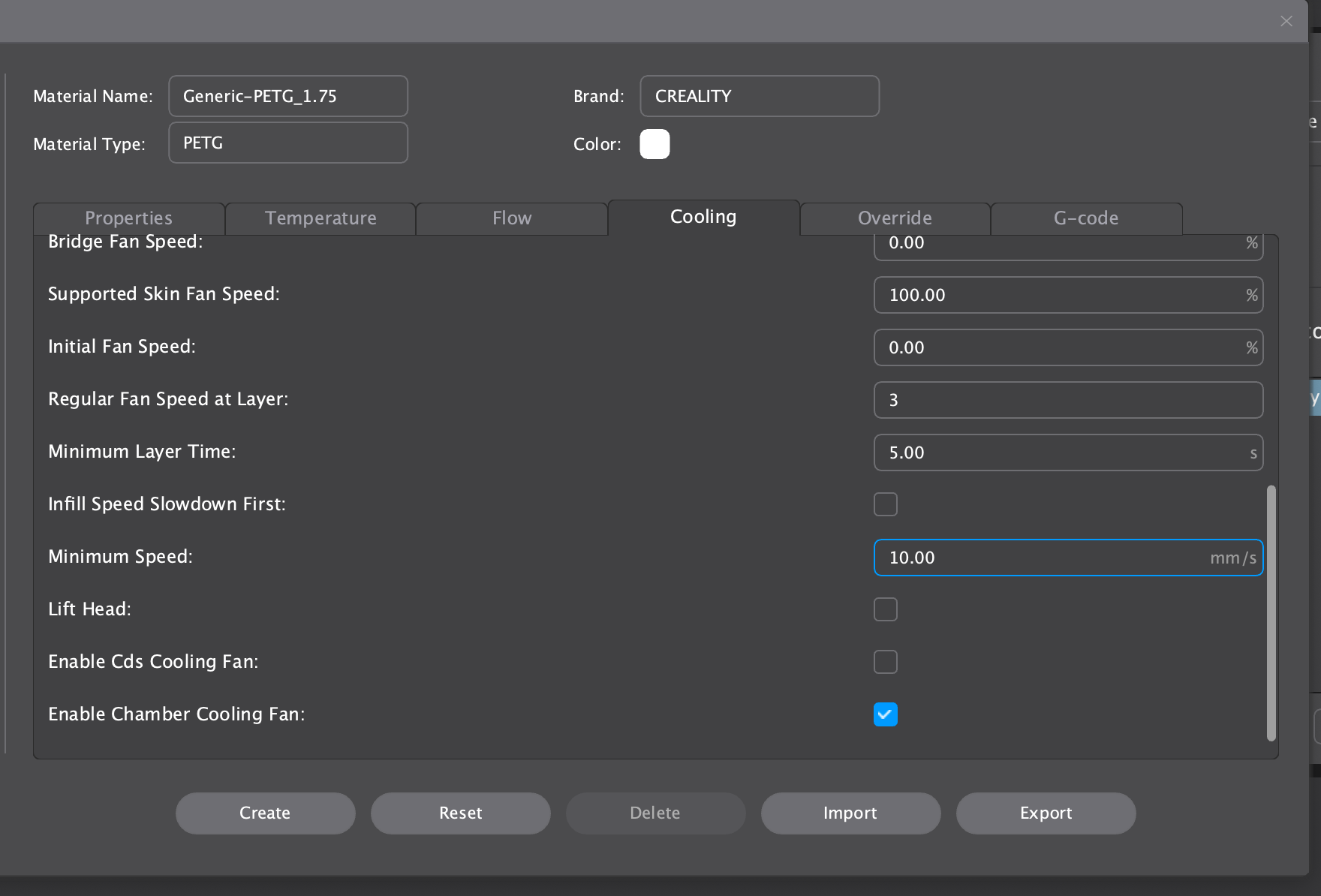Edit Minimum Speed value 10.00
Viewport: 1321px width, 896px height.
(1068, 558)
